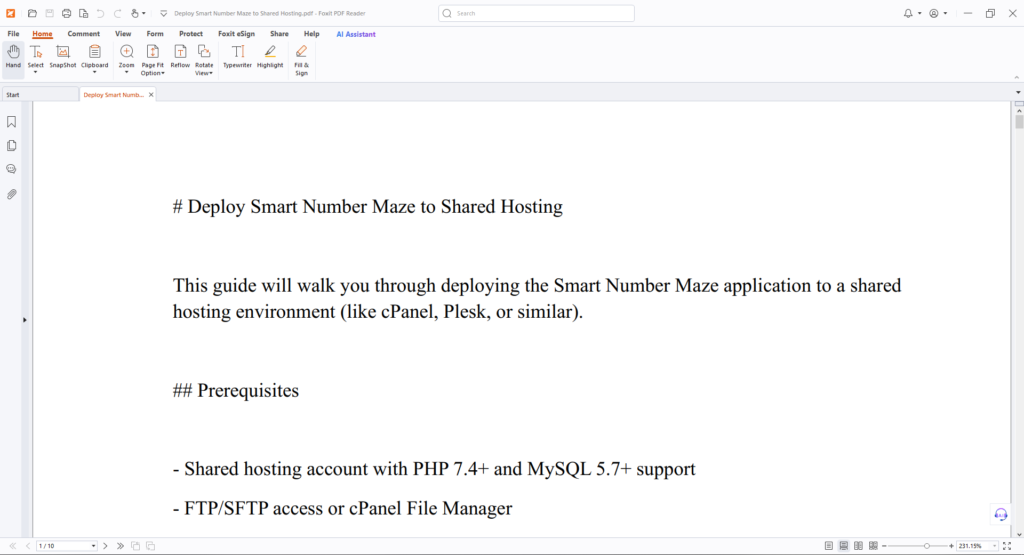The image size is (1024, 555).
Task: Choose the Highlight tool
Action: [270, 56]
